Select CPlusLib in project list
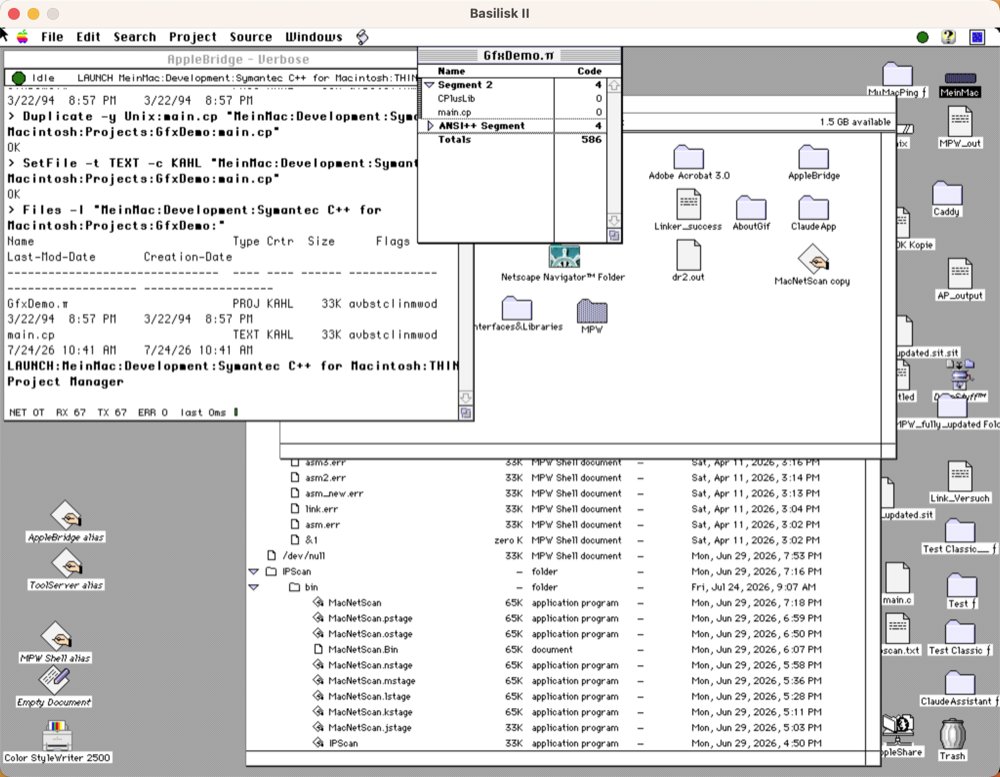 coord(456,98)
